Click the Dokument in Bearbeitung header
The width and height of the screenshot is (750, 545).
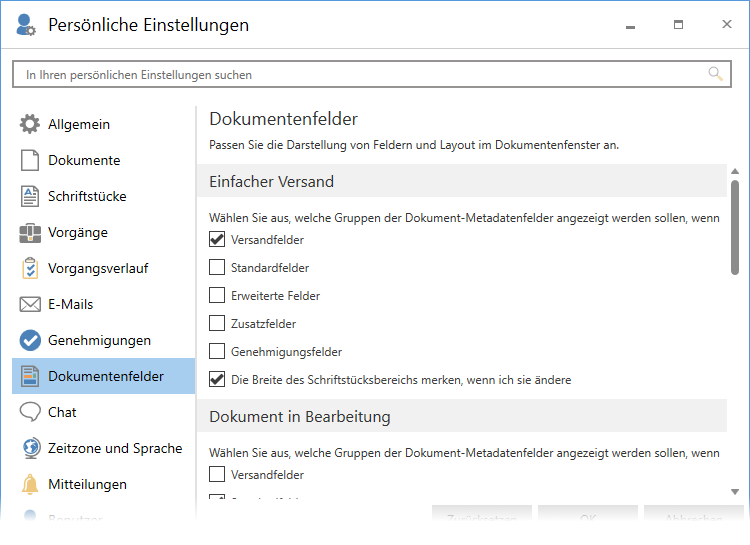click(x=462, y=416)
